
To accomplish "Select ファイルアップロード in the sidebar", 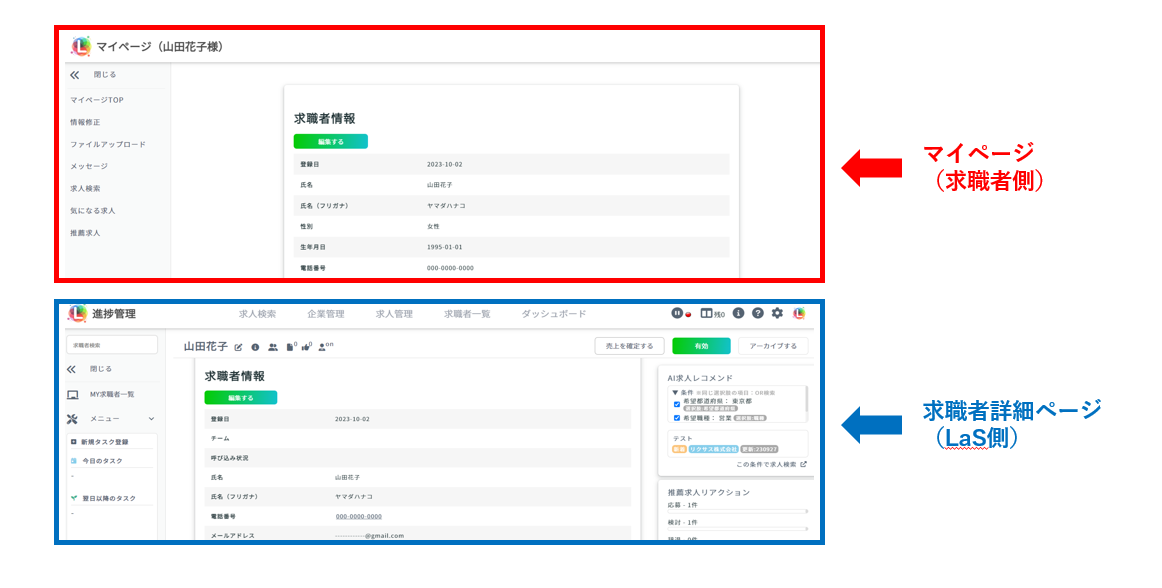I will [108, 145].
